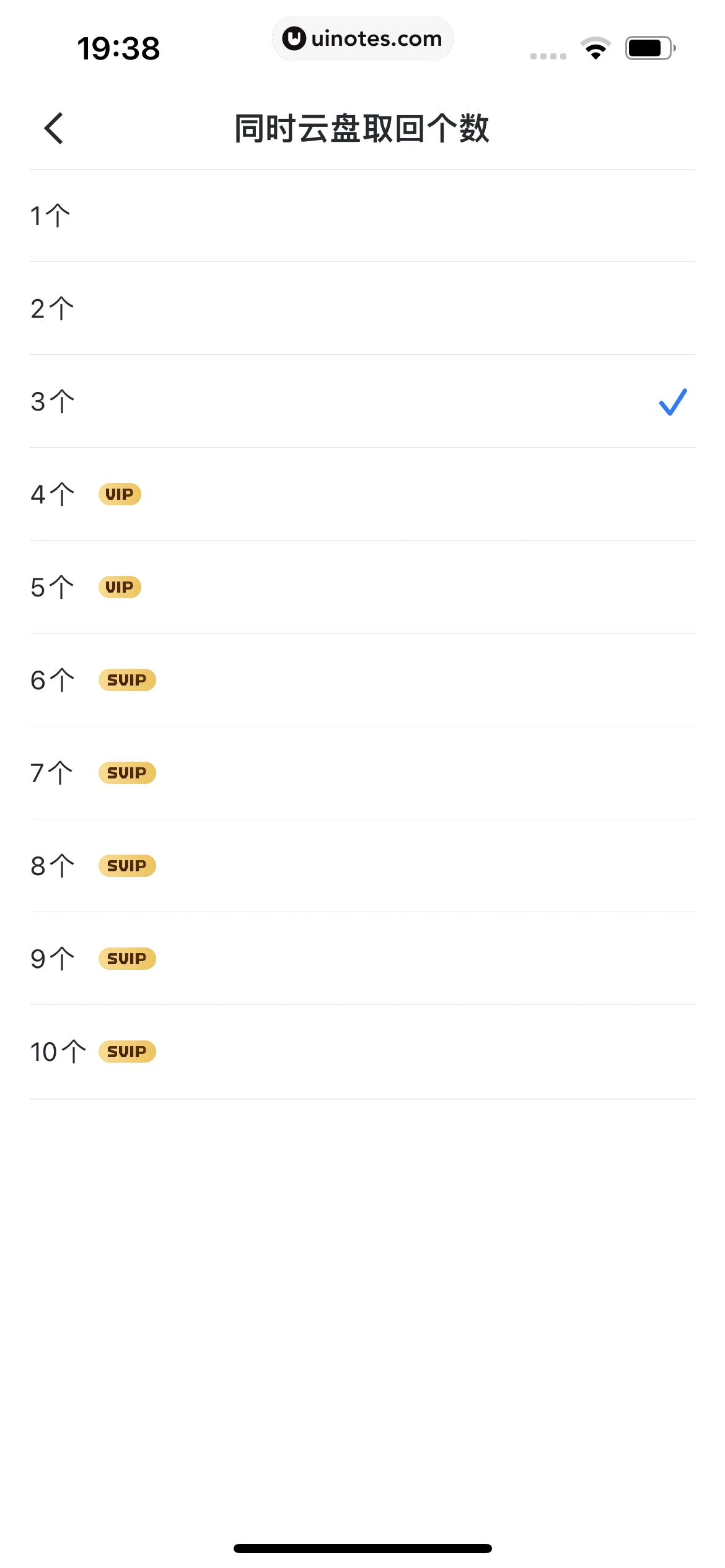The width and height of the screenshot is (725, 1568).
Task: Tap the SVIP badge beside 6个
Action: pos(127,680)
